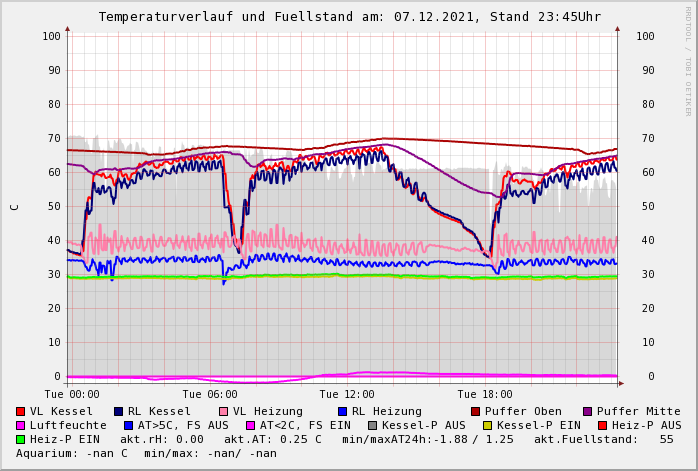Click the green Heiz-P EIN swatch

click(21, 440)
